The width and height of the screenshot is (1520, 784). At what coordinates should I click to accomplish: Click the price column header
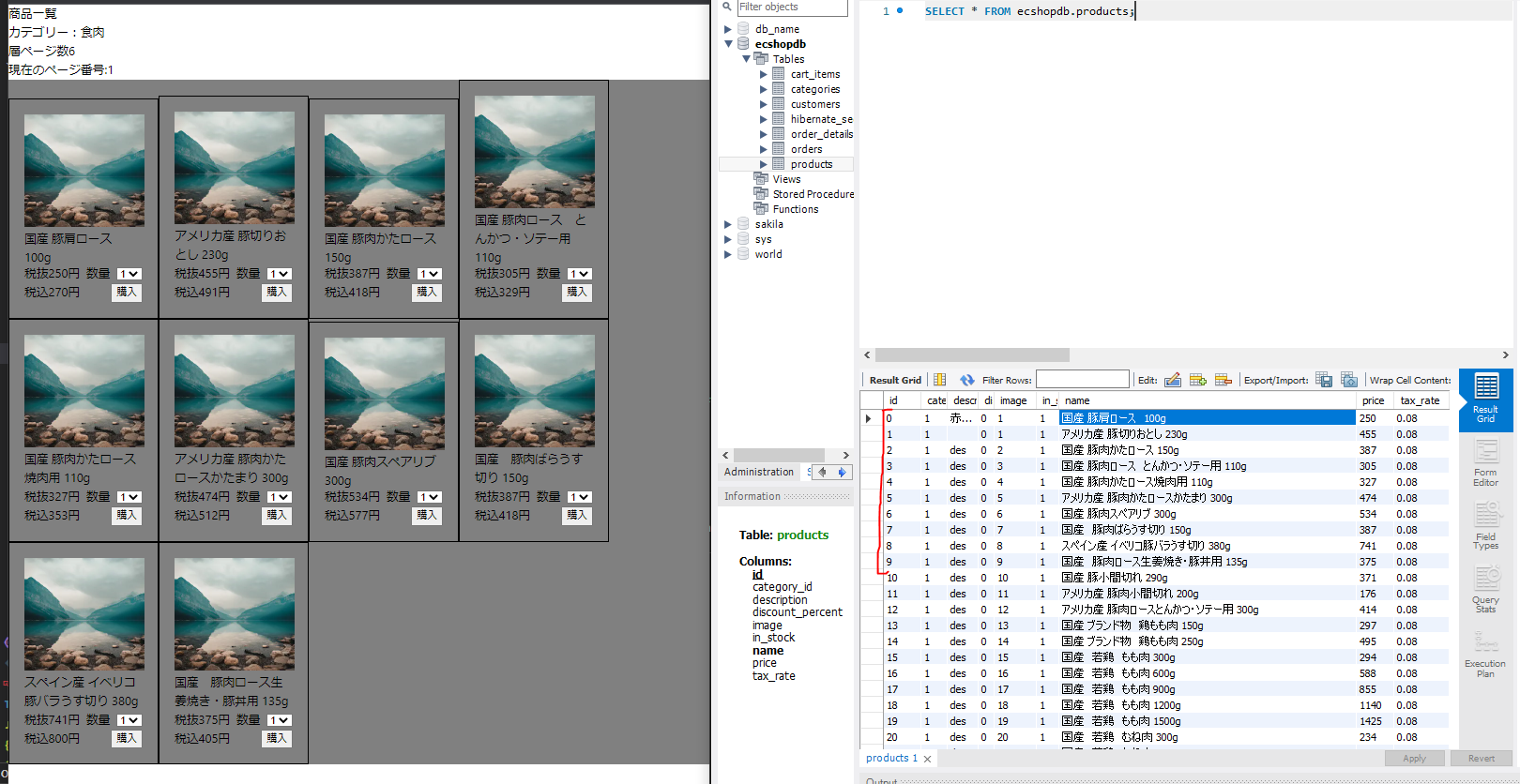[1376, 400]
